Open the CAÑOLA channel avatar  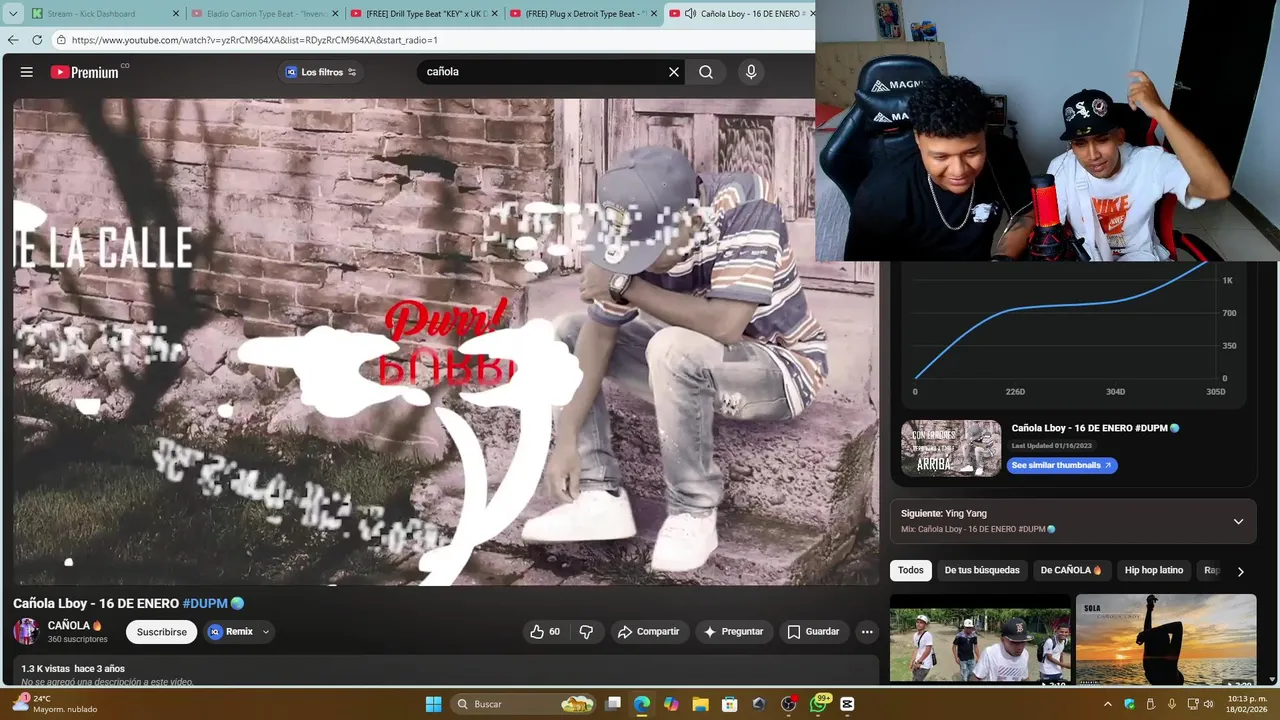point(26,631)
